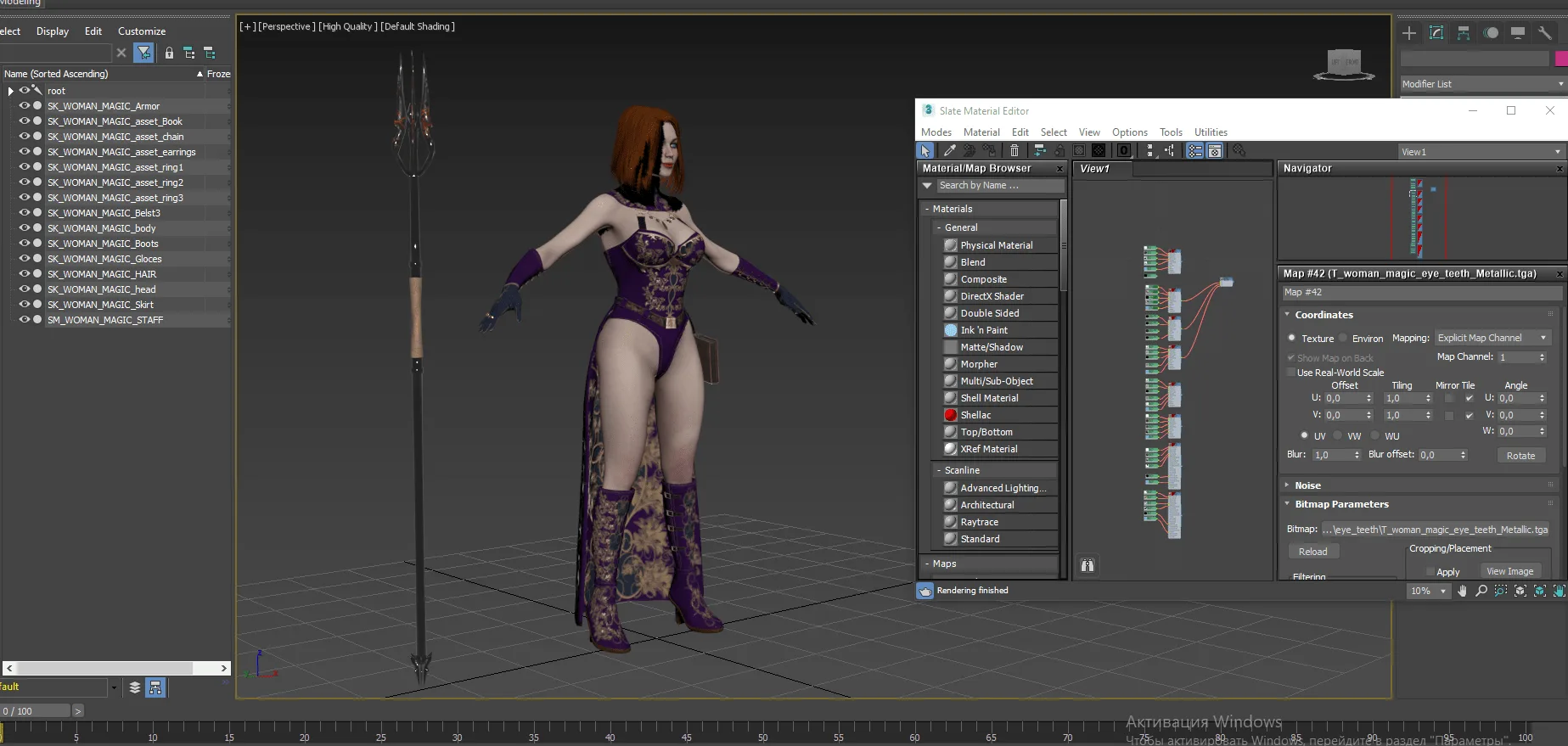Select Environ radio button in Coordinates
1568x746 pixels.
[1343, 338]
